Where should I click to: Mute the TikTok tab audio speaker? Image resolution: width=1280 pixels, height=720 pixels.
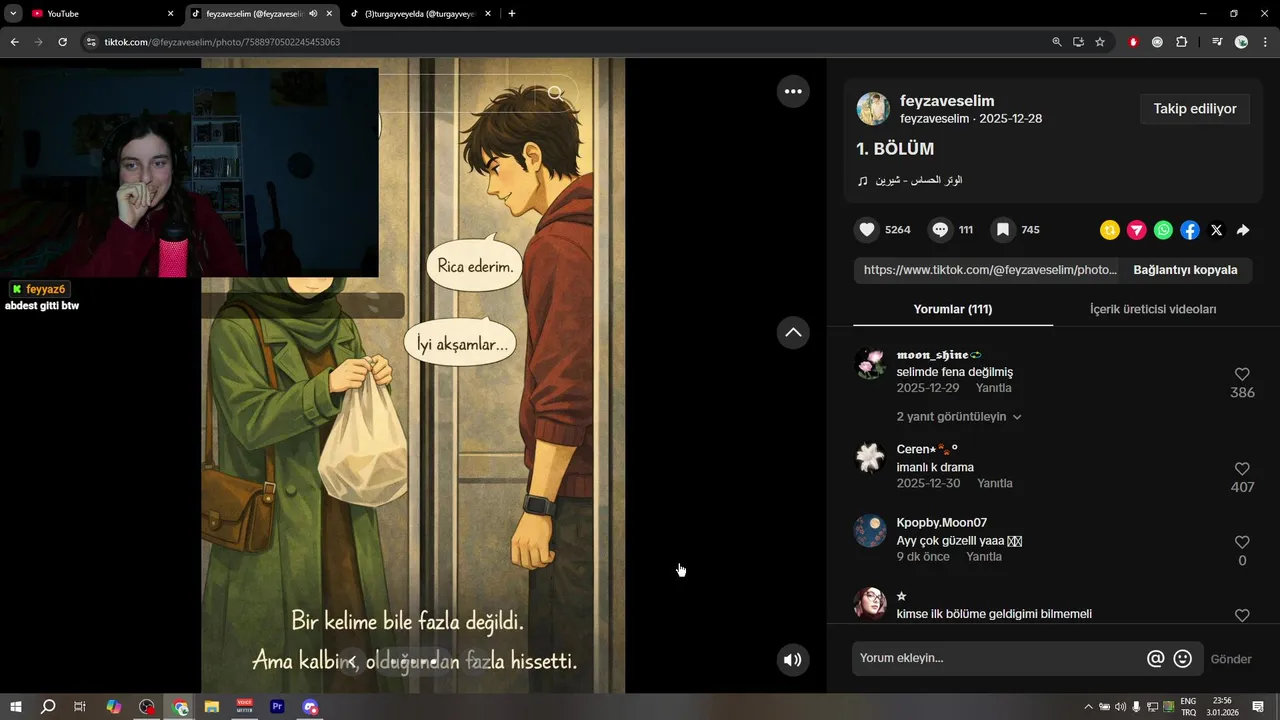313,14
